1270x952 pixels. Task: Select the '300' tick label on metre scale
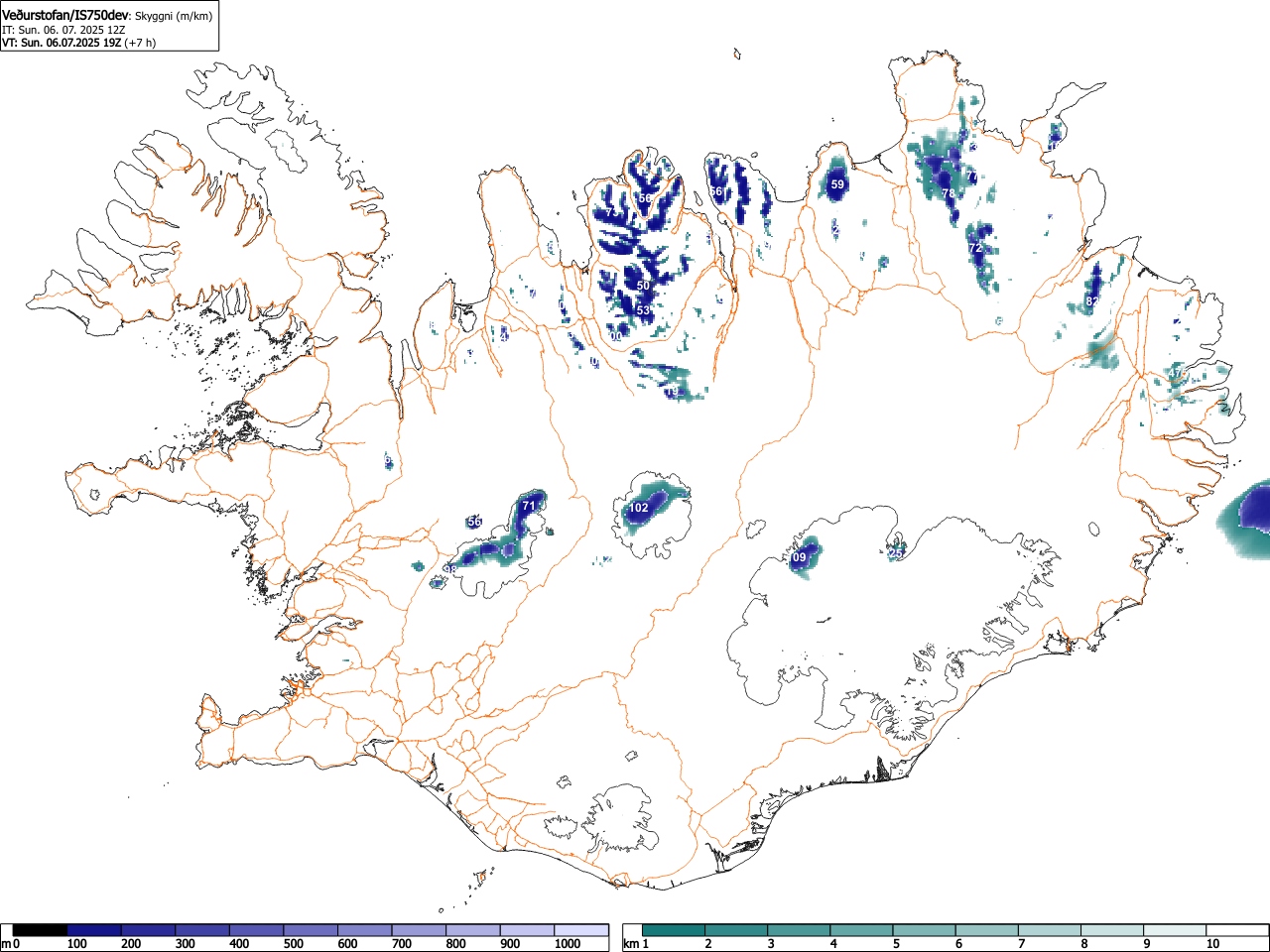point(186,944)
